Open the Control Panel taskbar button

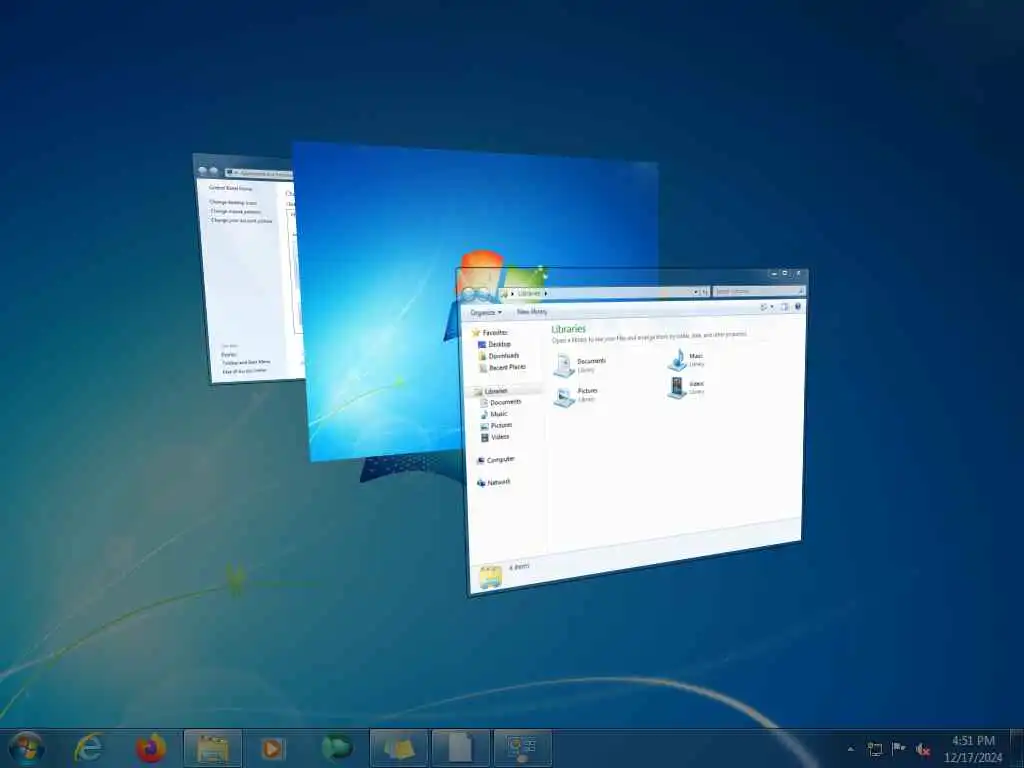coord(522,748)
